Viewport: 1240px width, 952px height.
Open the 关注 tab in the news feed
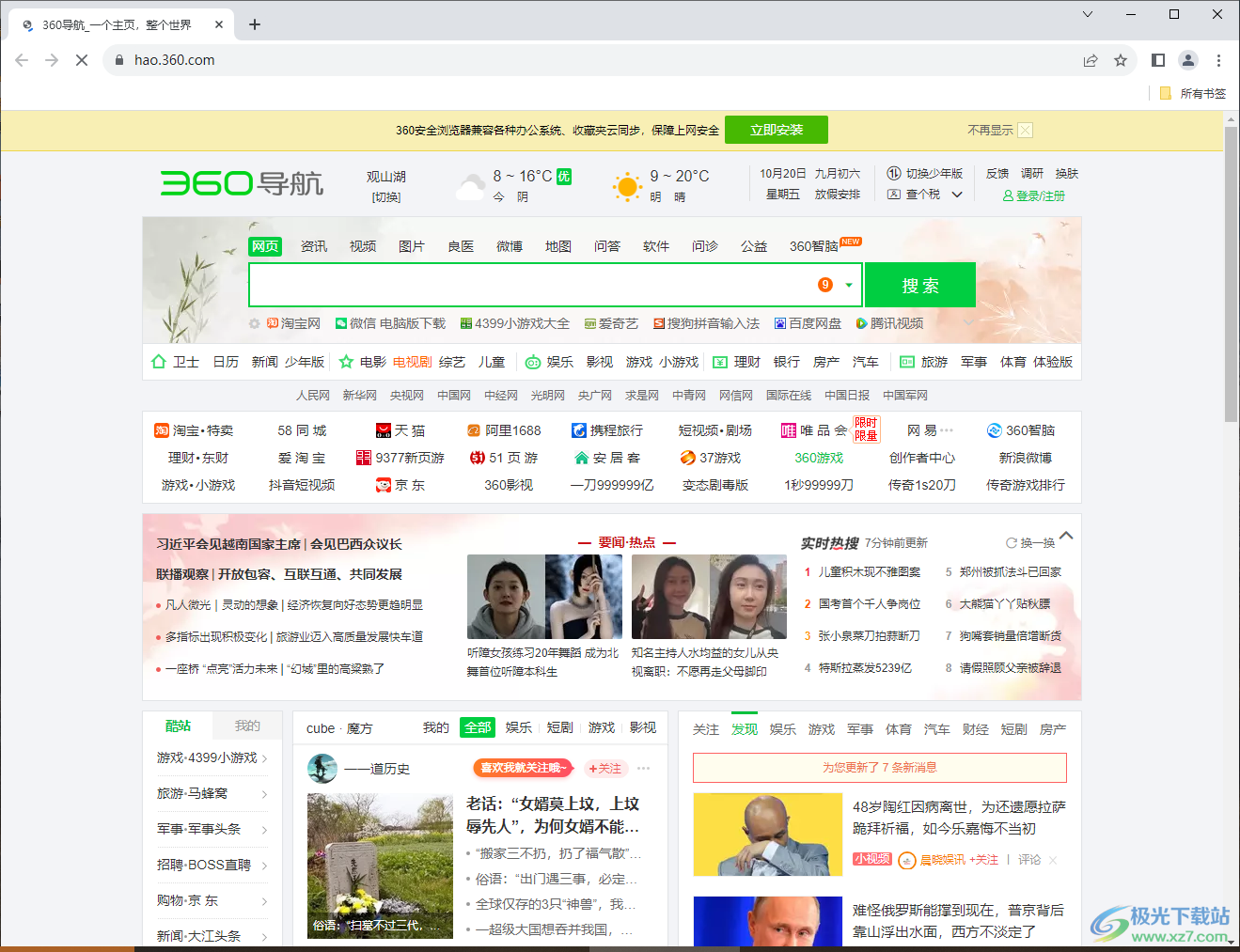tap(705, 729)
